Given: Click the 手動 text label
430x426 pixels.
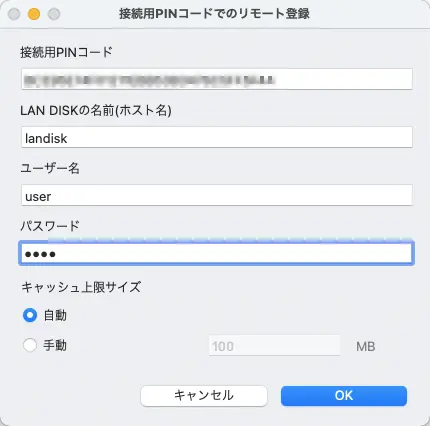Looking at the screenshot, I should point(55,345).
